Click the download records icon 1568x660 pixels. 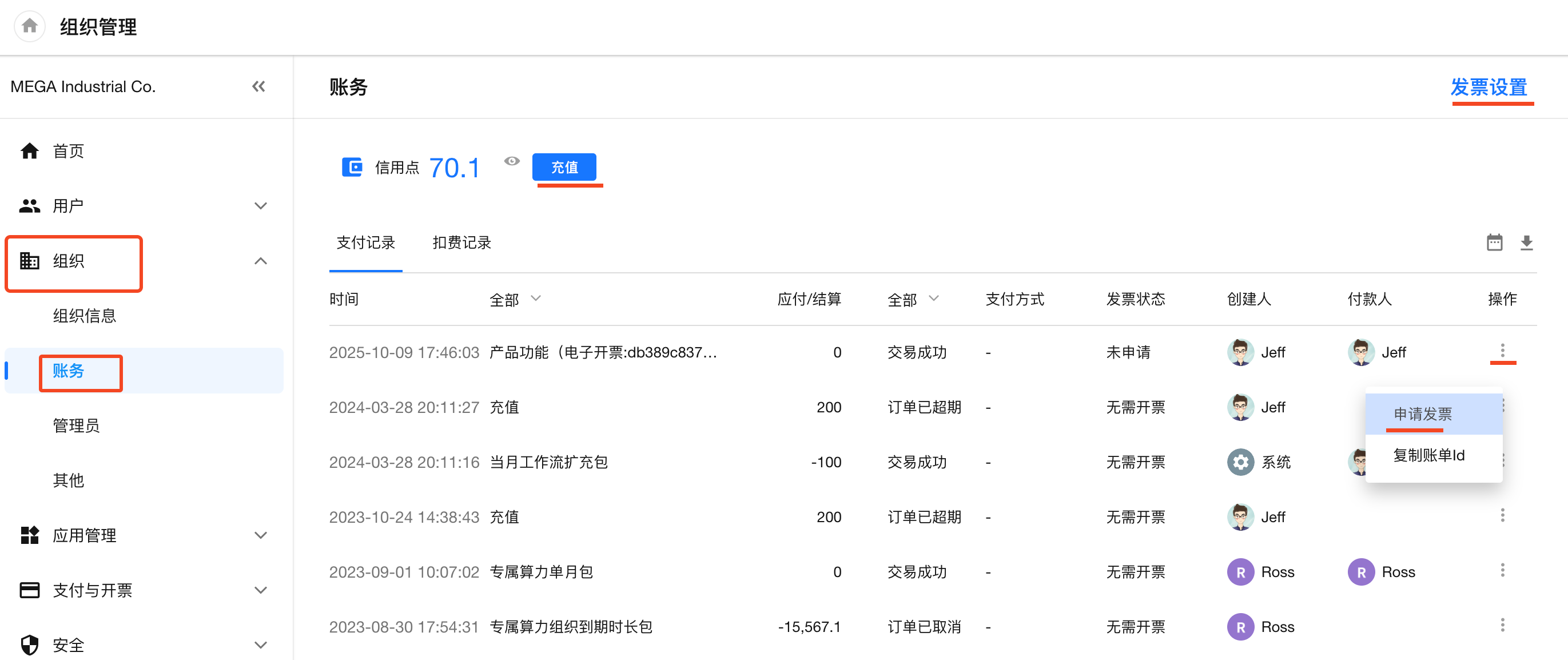click(x=1526, y=242)
